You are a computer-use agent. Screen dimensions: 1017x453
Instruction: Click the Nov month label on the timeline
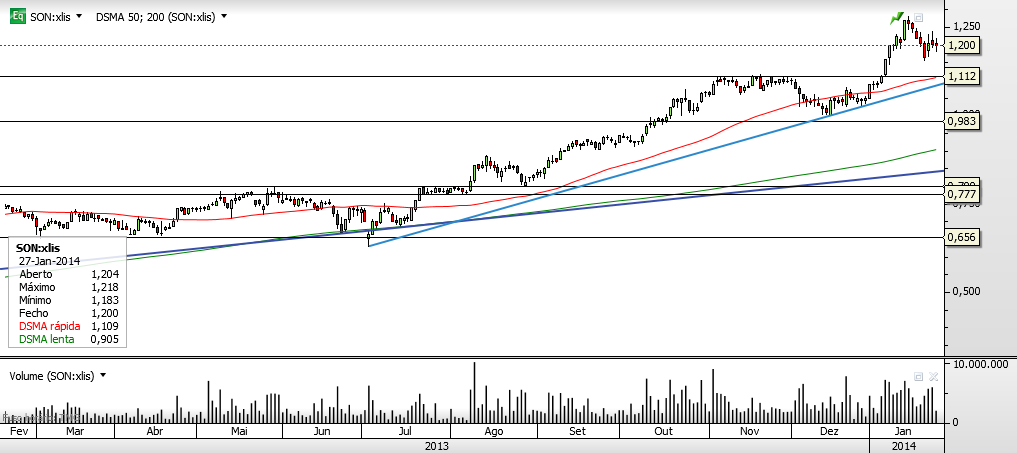click(x=748, y=431)
